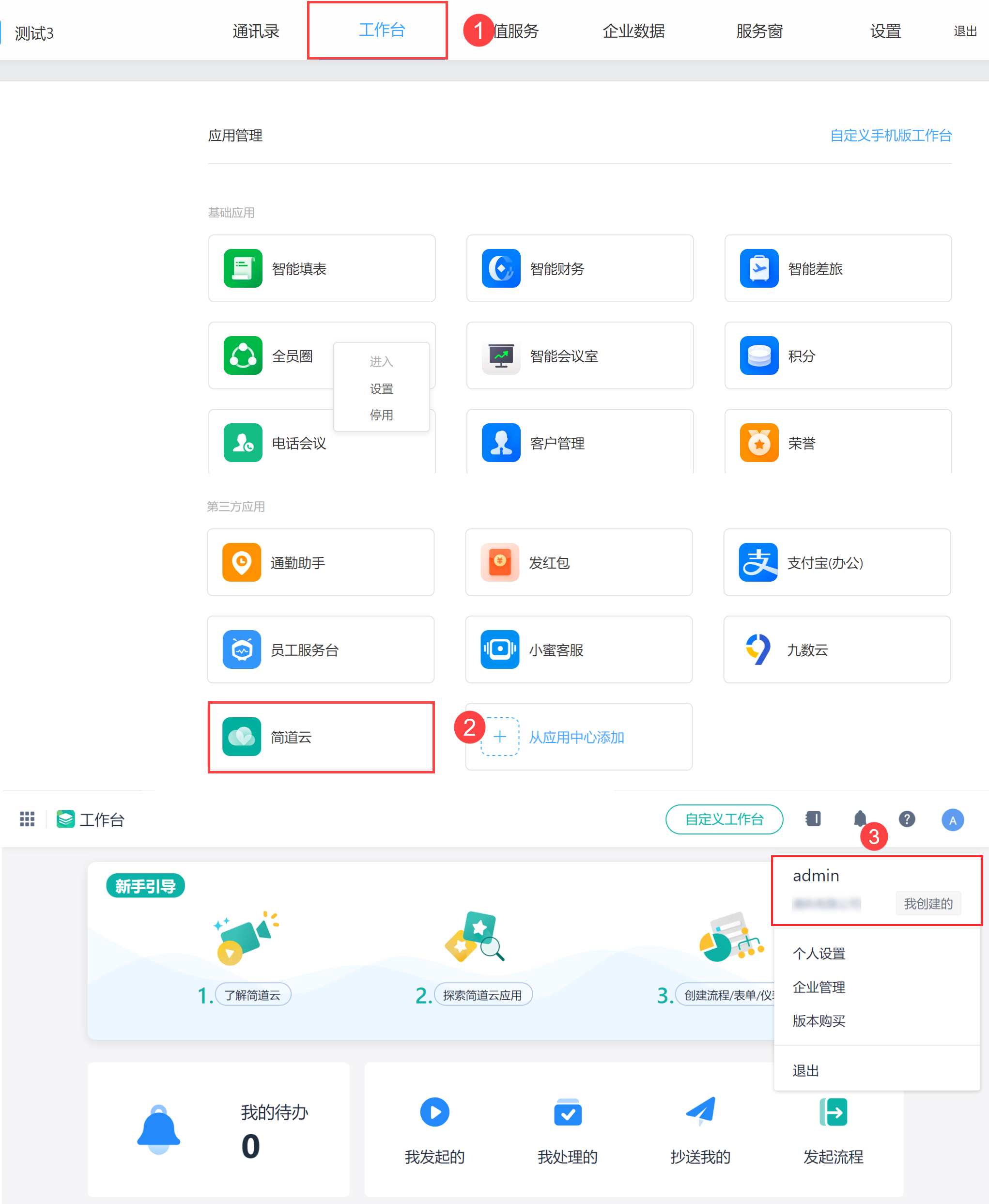Click 从应用中心添加 link

576,737
